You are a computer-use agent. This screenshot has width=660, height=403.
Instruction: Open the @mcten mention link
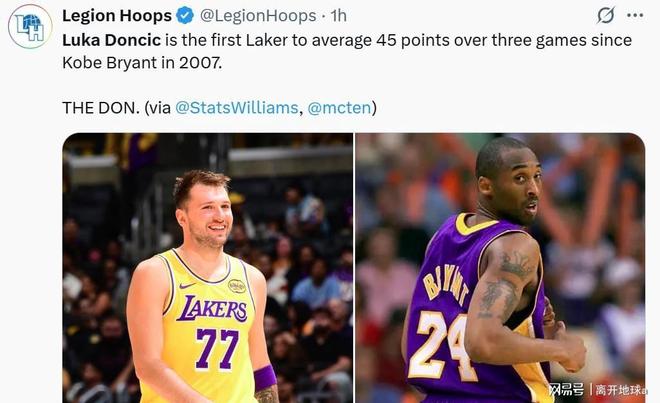tap(341, 107)
